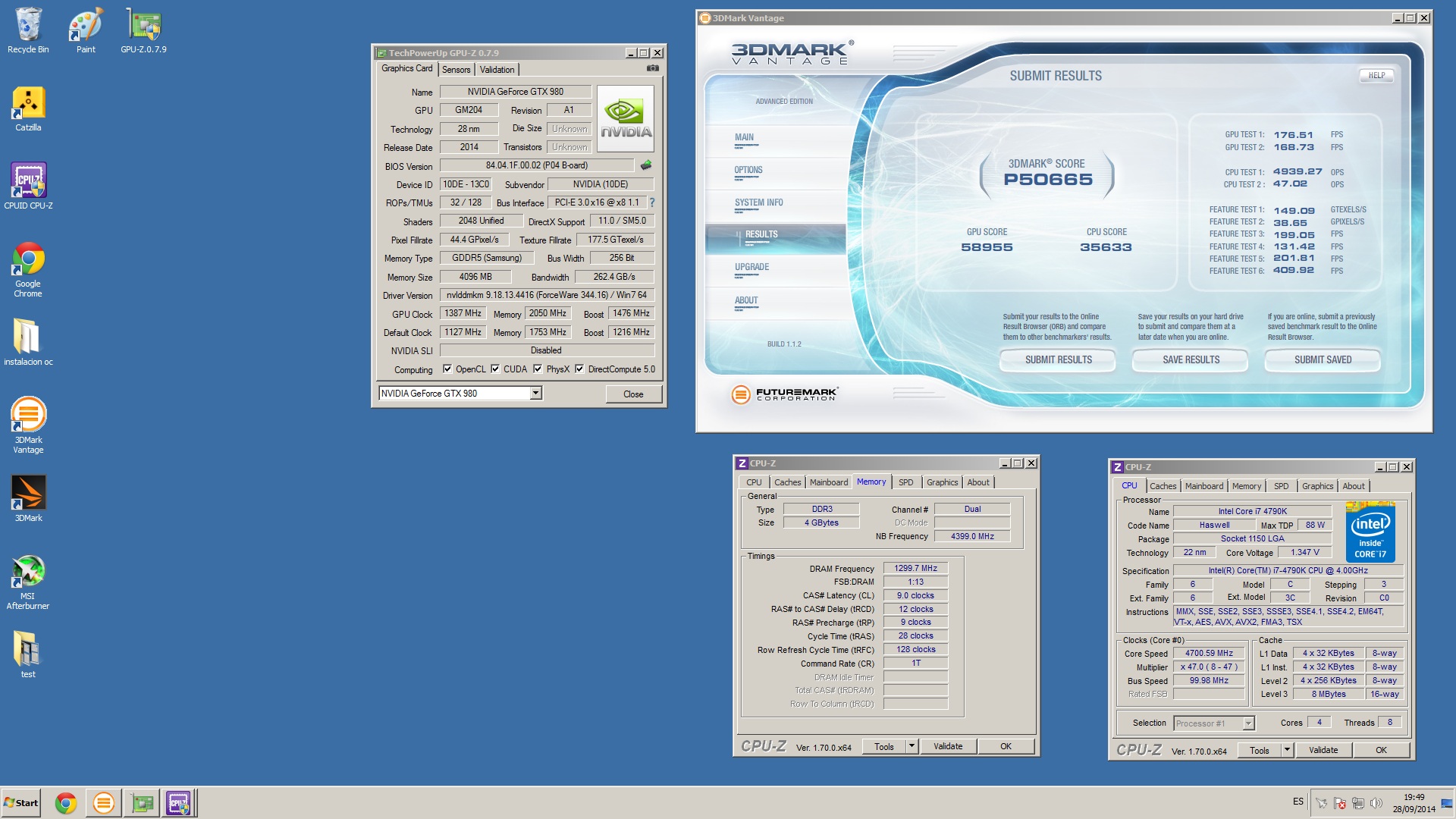Image resolution: width=1456 pixels, height=819 pixels.
Task: Launch the Catzilla desktop shortcut
Action: coord(28,108)
